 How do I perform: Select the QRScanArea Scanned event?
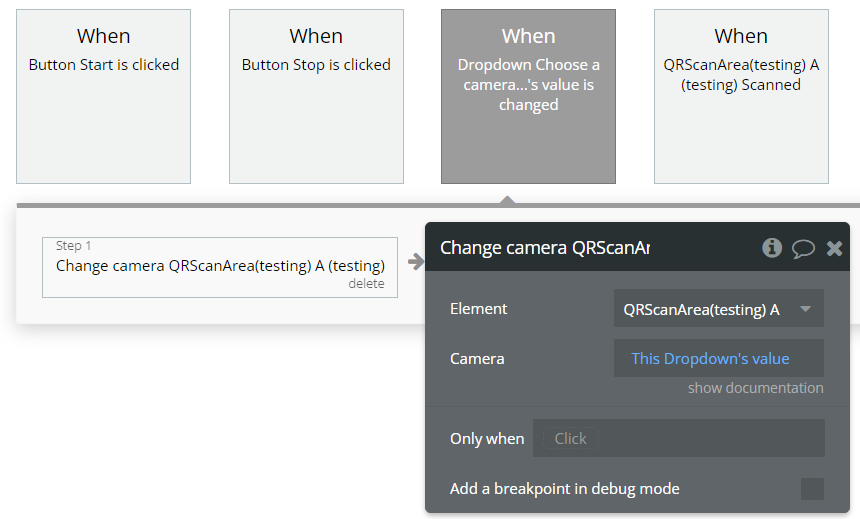741,96
